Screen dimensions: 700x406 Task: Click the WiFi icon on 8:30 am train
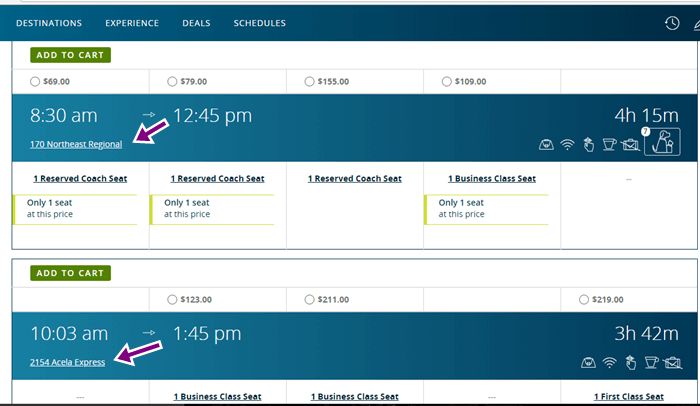(x=567, y=145)
